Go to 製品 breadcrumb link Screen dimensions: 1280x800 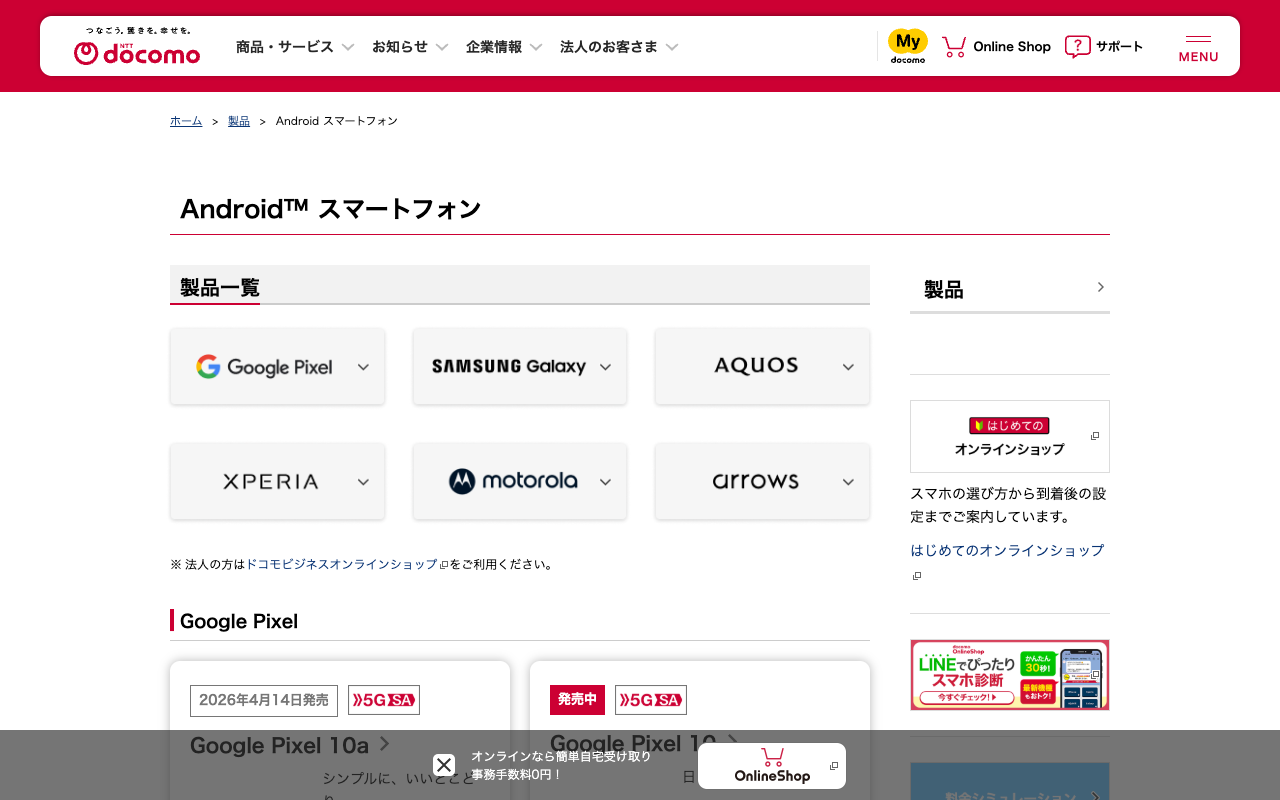pos(239,121)
